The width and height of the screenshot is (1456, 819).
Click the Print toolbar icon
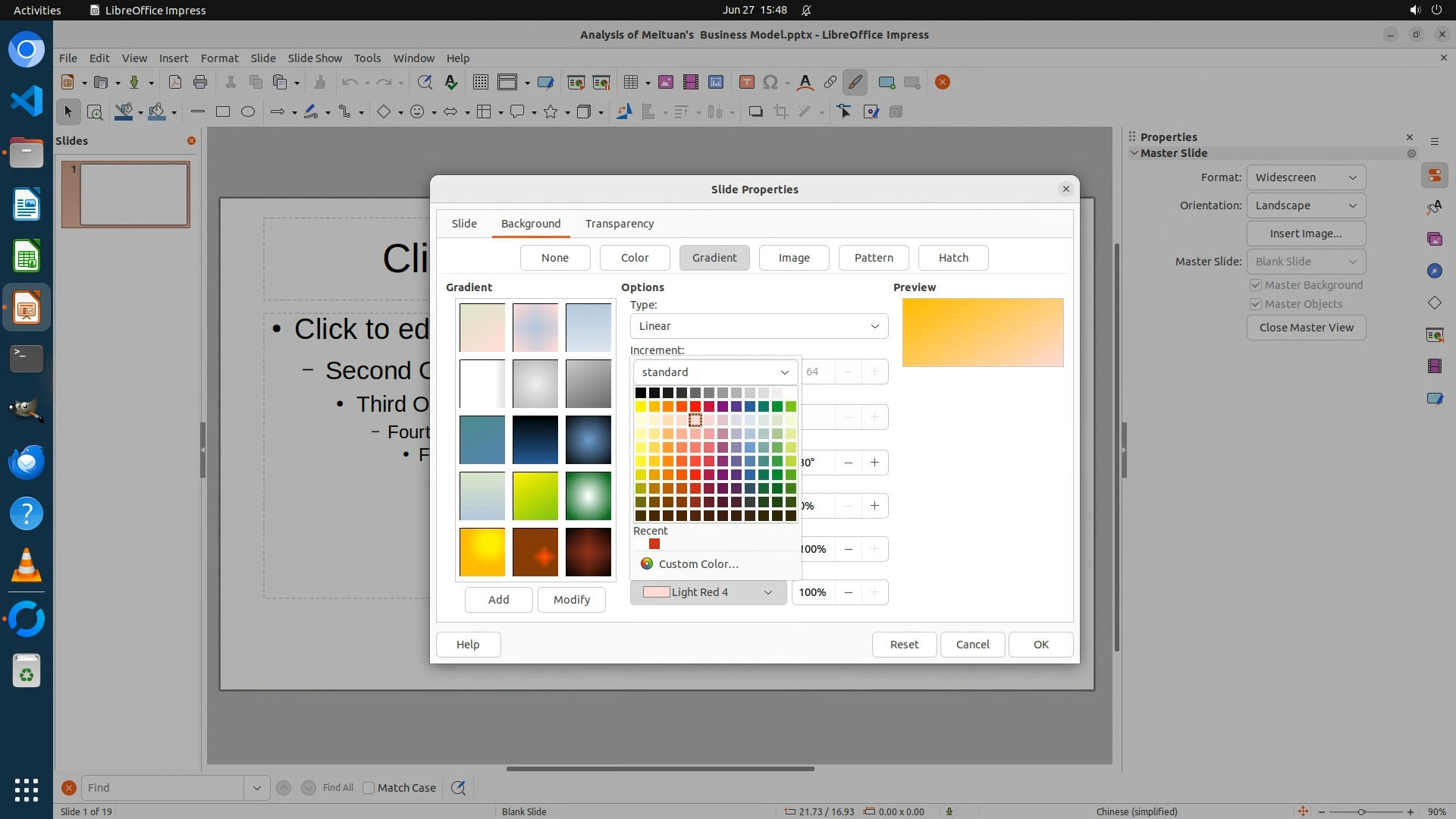(200, 83)
